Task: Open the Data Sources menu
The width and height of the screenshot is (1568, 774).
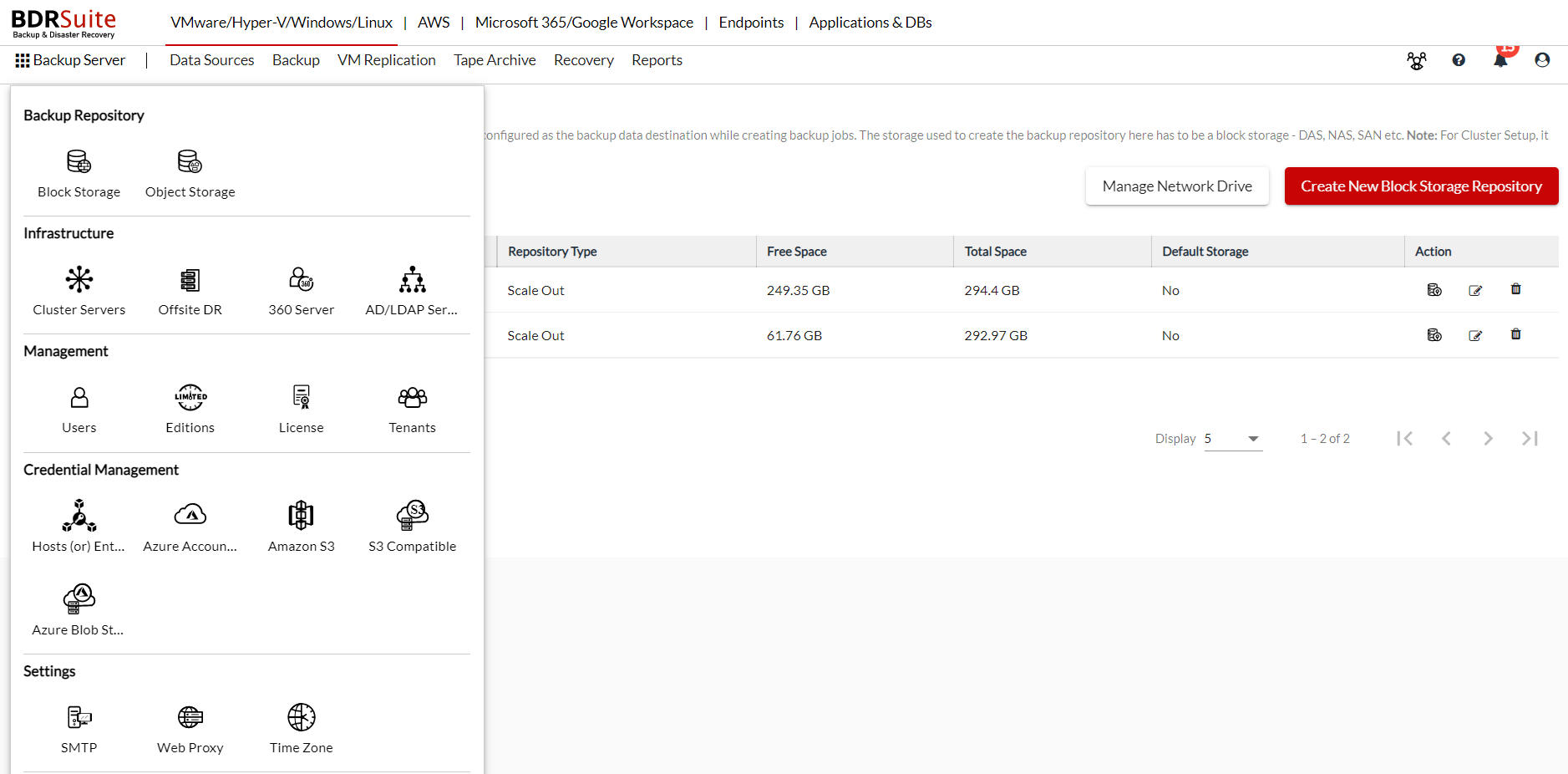Action: pos(212,60)
